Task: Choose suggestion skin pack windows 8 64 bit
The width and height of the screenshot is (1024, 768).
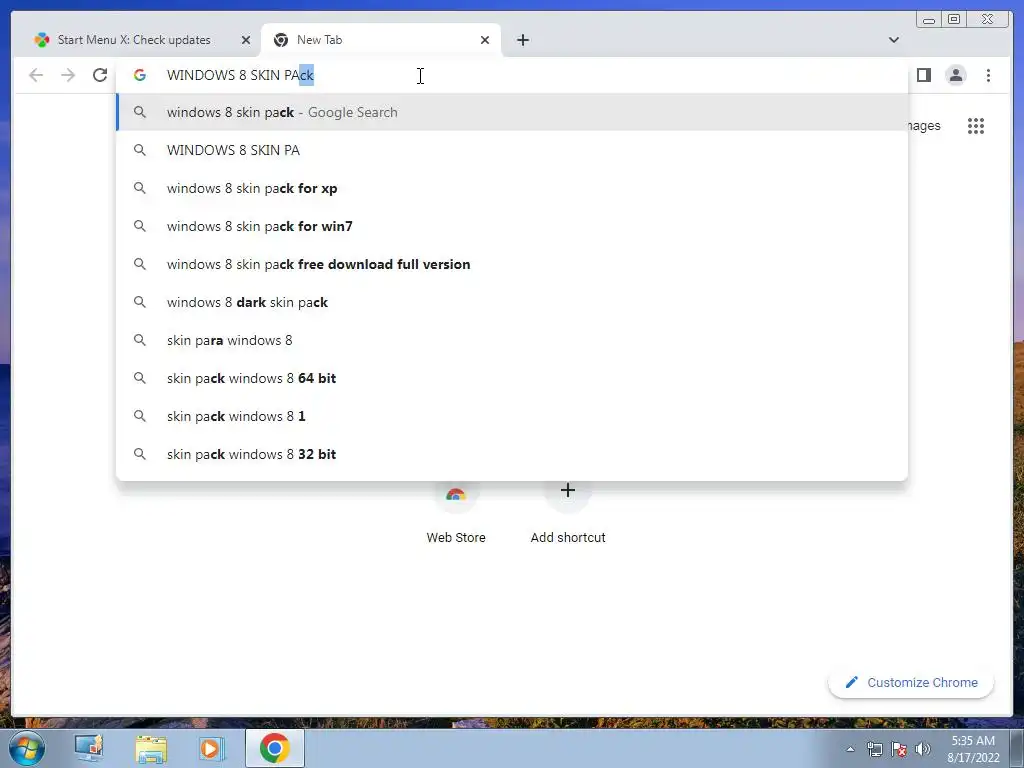Action: pyautogui.click(x=512, y=378)
